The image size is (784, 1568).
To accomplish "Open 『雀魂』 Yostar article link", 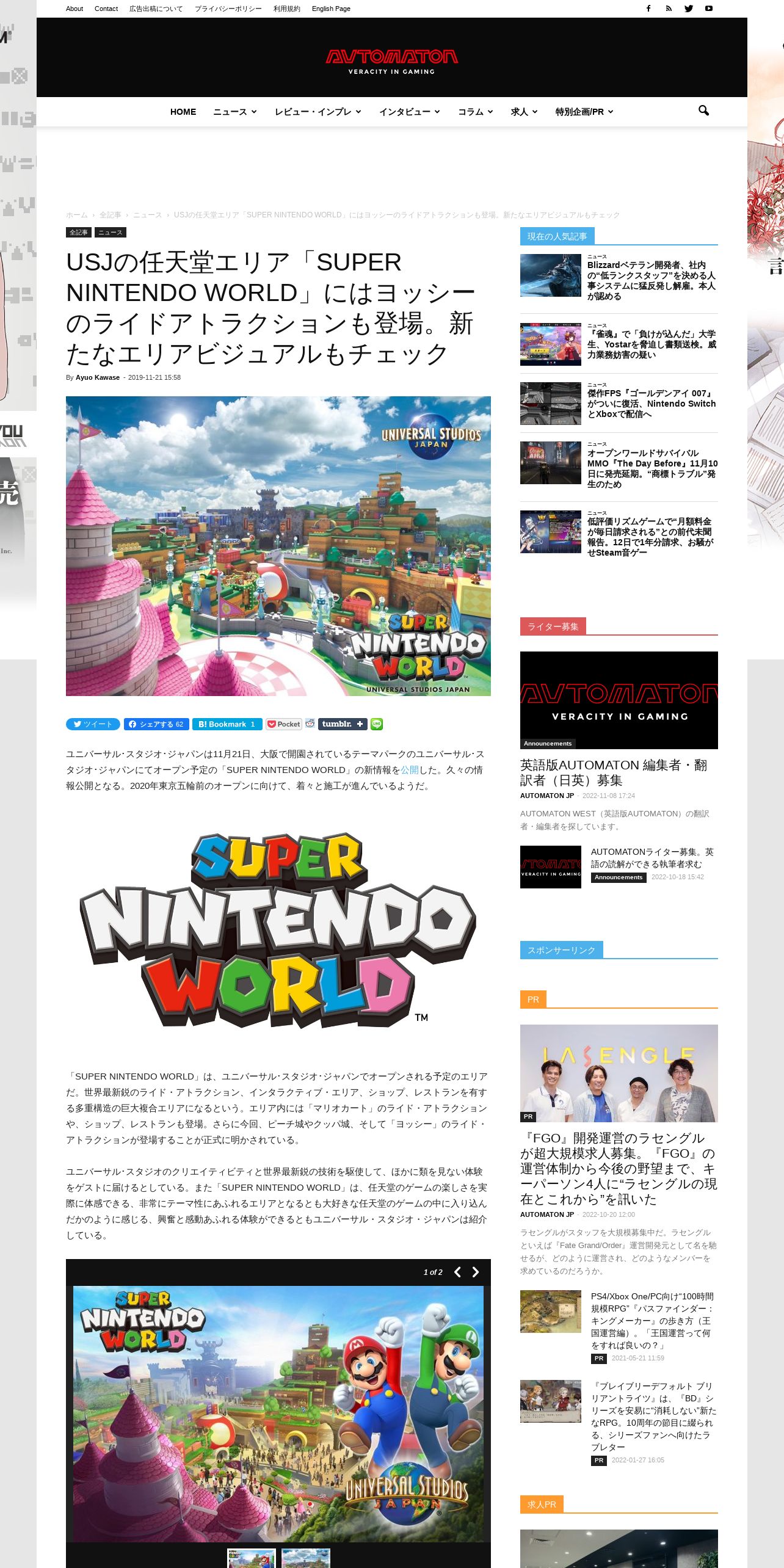I will tap(652, 344).
